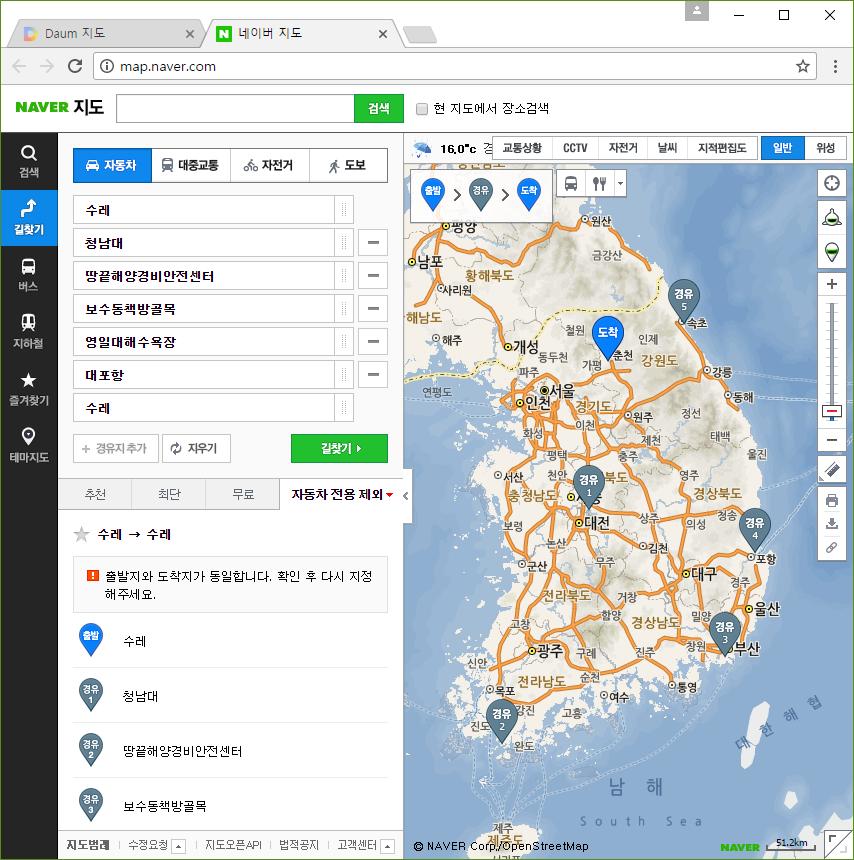Select the 대중교통 transit tab
Viewport: 854px width, 860px height.
coord(191,166)
